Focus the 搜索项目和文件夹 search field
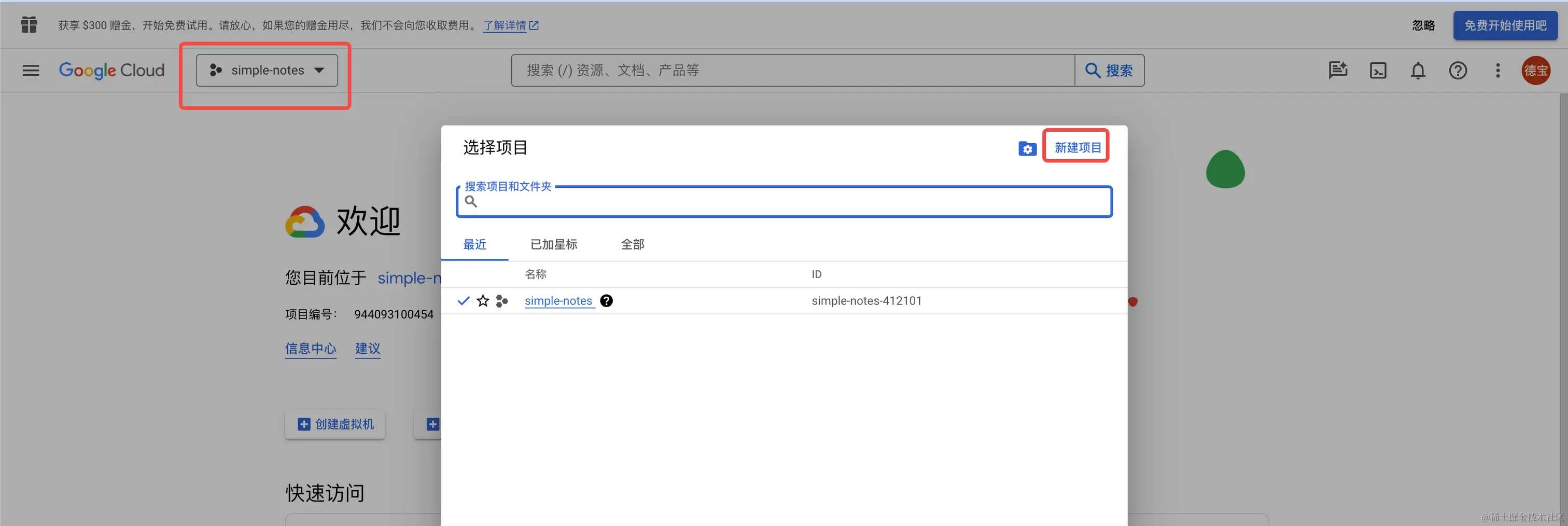Screen dimensions: 1568x526 (784, 201)
